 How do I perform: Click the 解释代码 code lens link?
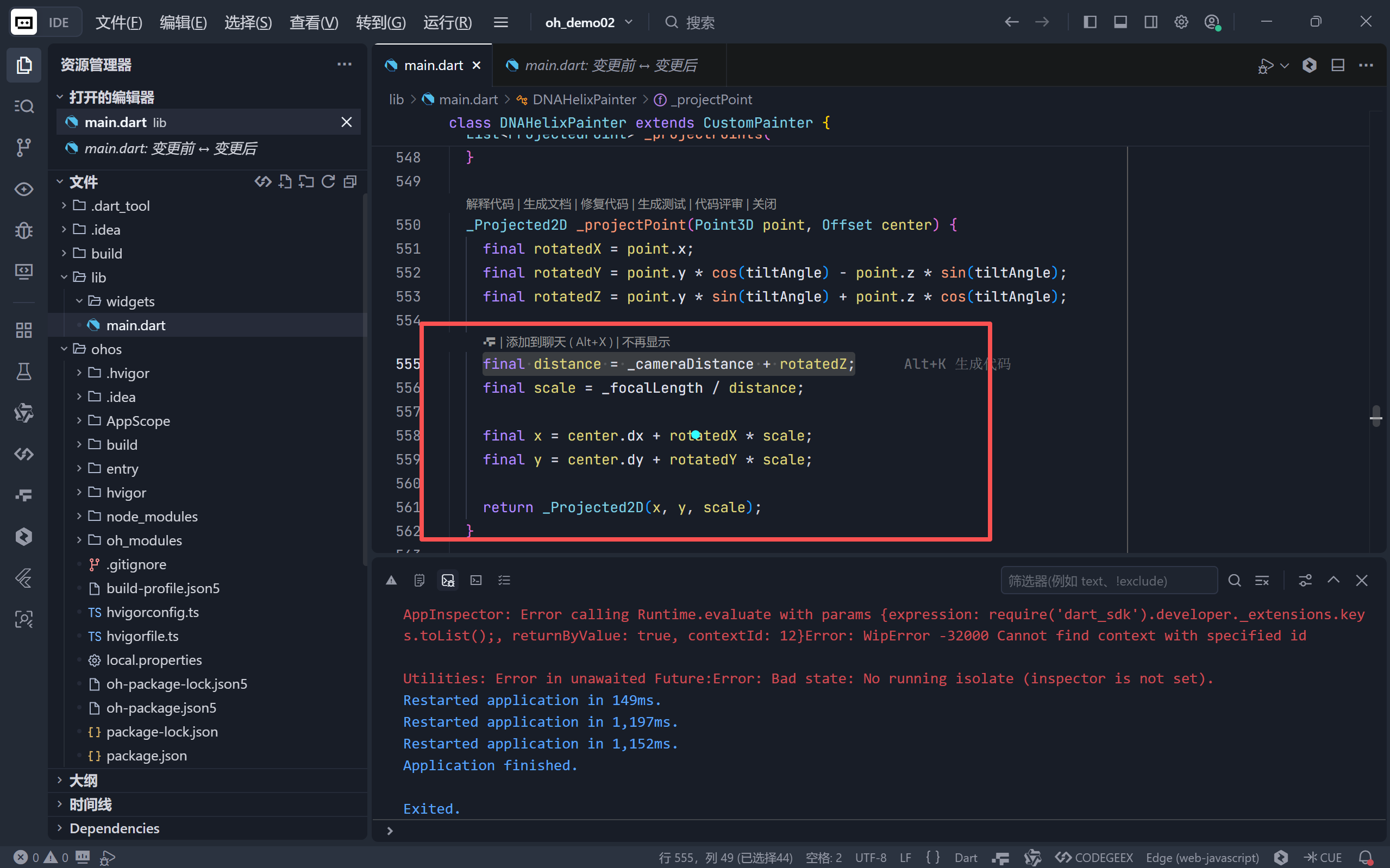(x=489, y=204)
